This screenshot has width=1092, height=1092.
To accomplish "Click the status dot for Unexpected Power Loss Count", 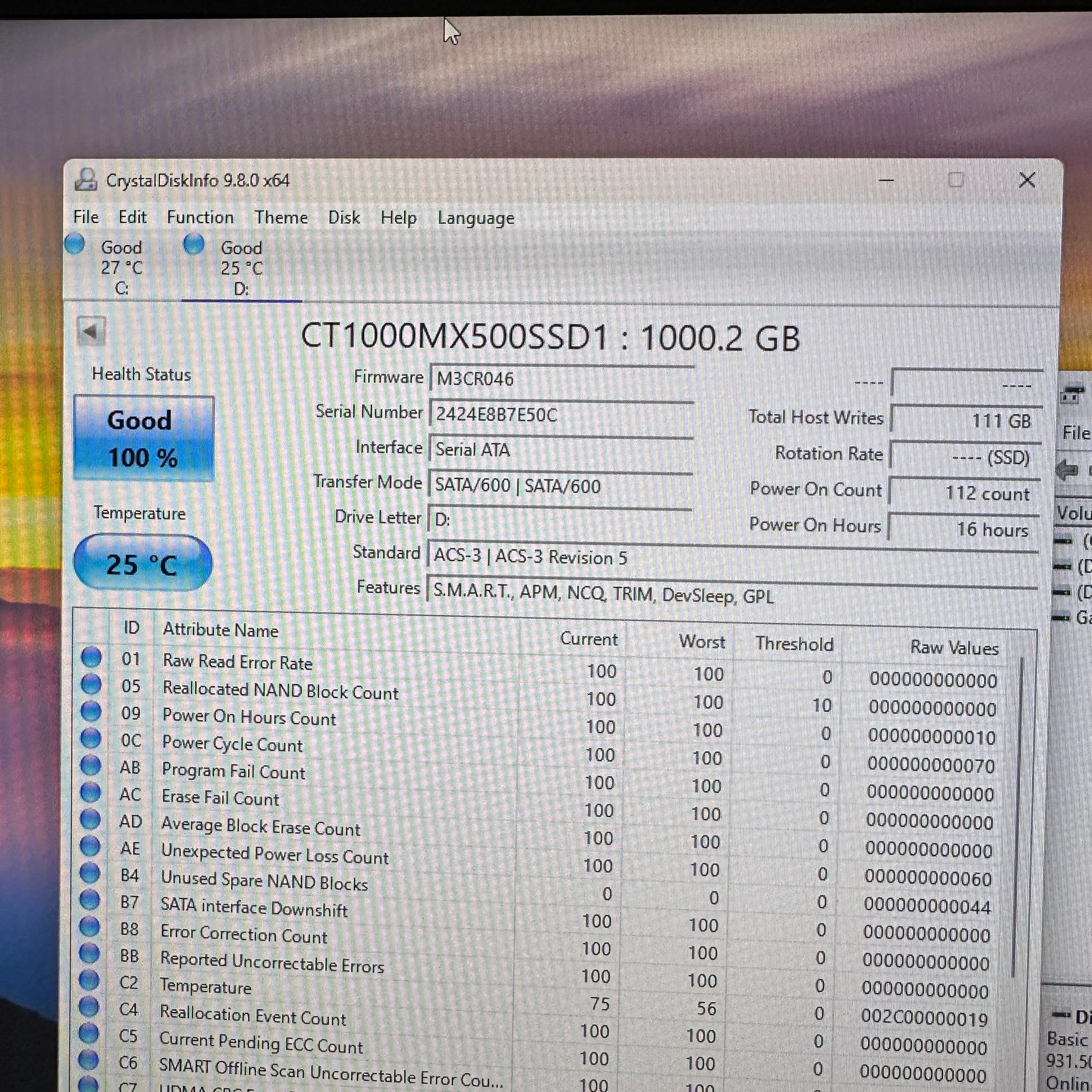I will click(x=90, y=846).
